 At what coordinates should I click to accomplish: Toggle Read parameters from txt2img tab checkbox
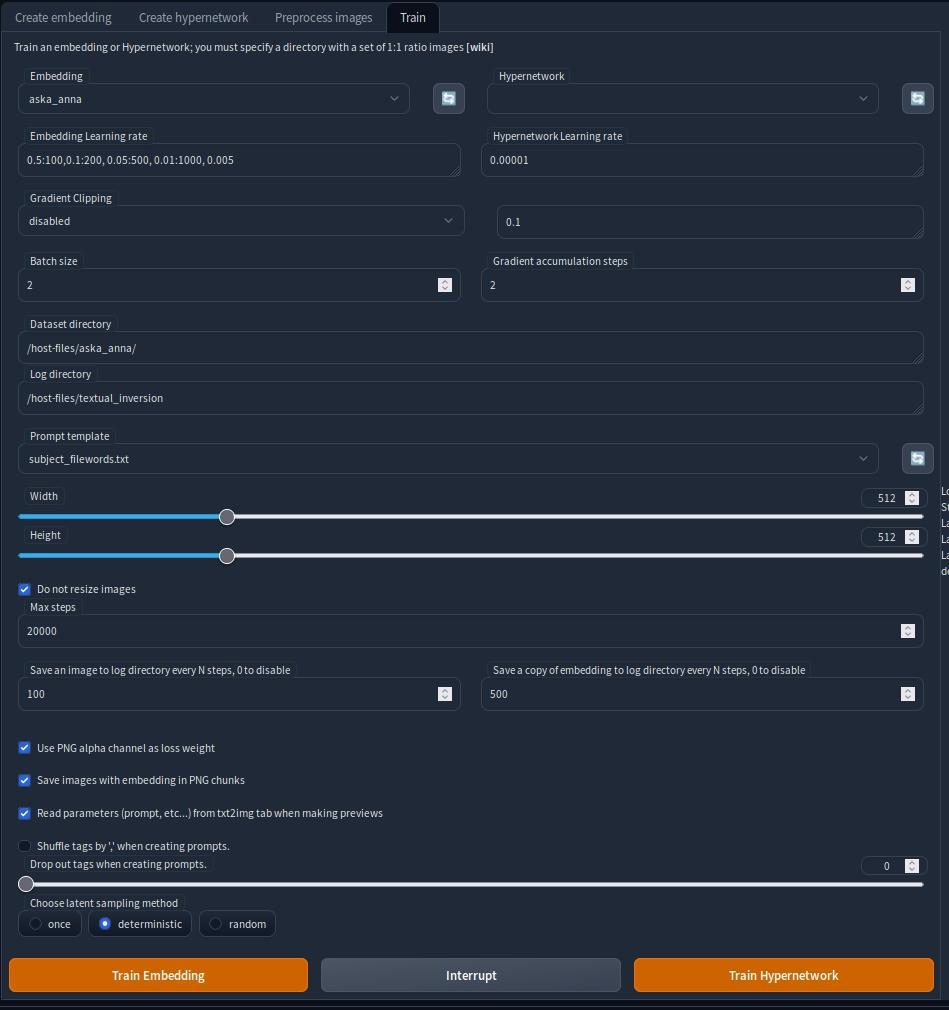24,813
